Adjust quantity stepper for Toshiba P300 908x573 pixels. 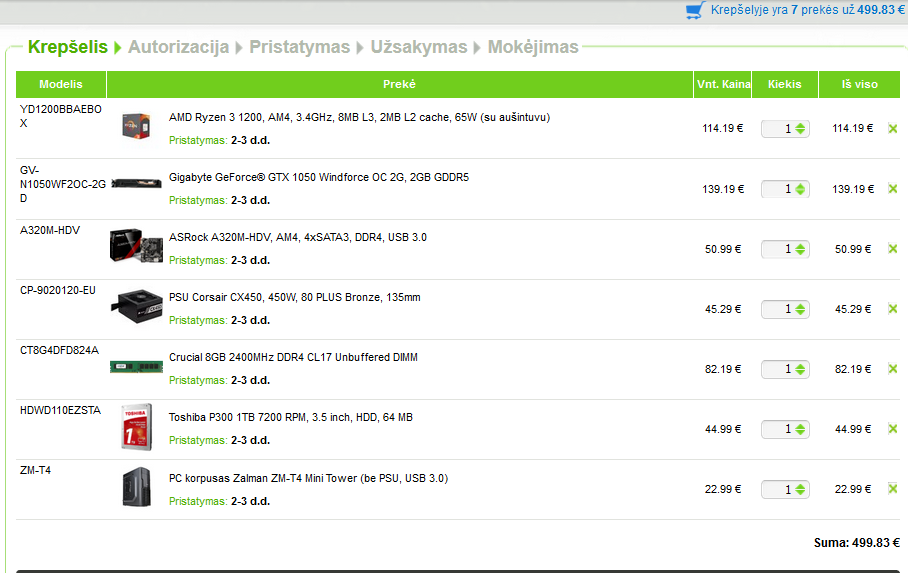point(800,429)
